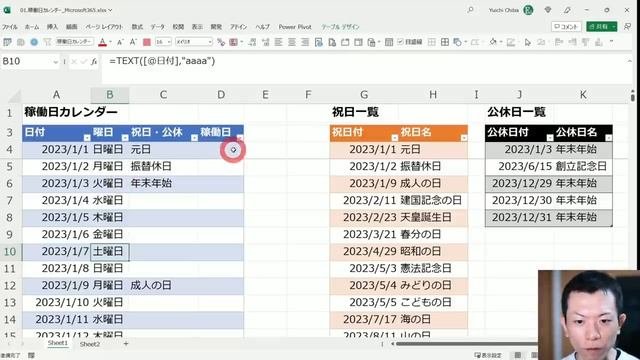The height and width of the screenshot is (360, 640).
Task: Click the blue circle icon in toolbar
Action: [x=34, y=42]
